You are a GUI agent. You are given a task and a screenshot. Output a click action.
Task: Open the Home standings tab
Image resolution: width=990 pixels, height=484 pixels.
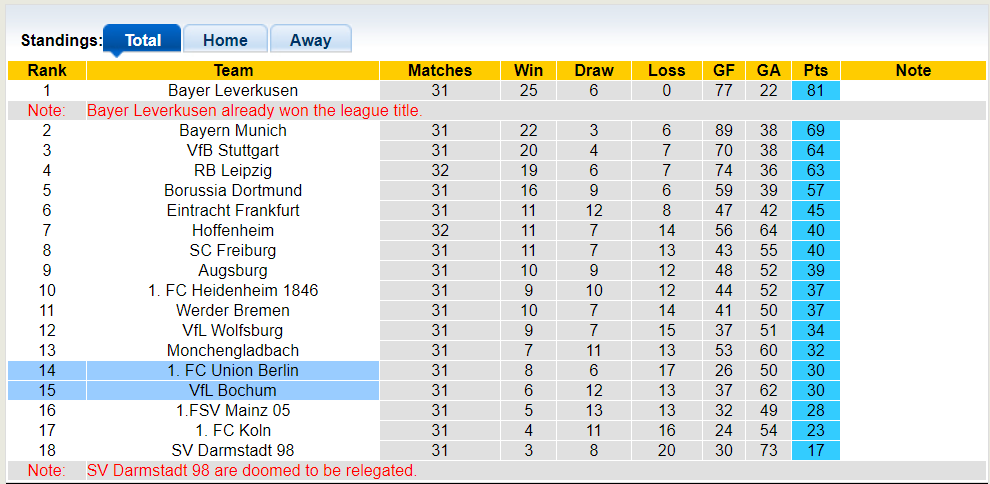coord(225,40)
